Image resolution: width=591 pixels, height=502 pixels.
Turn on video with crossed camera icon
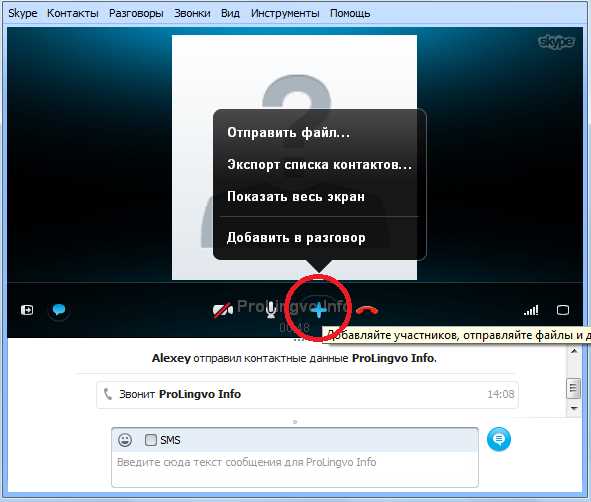pyautogui.click(x=222, y=310)
